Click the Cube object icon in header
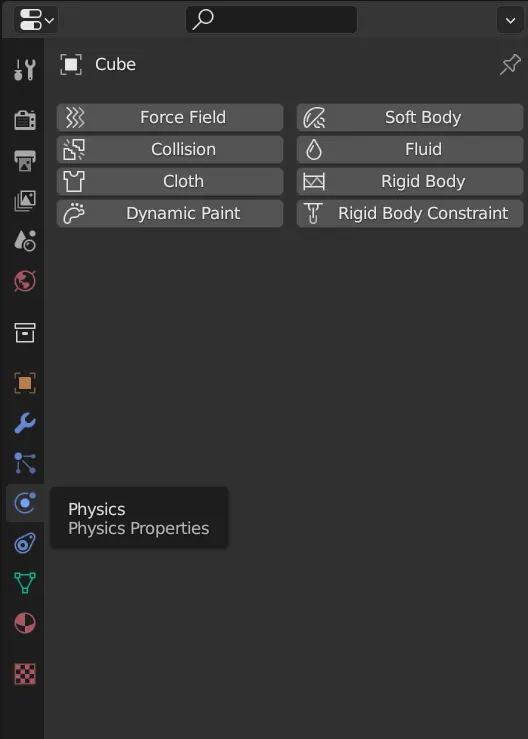Viewport: 528px width, 739px height. click(x=71, y=65)
